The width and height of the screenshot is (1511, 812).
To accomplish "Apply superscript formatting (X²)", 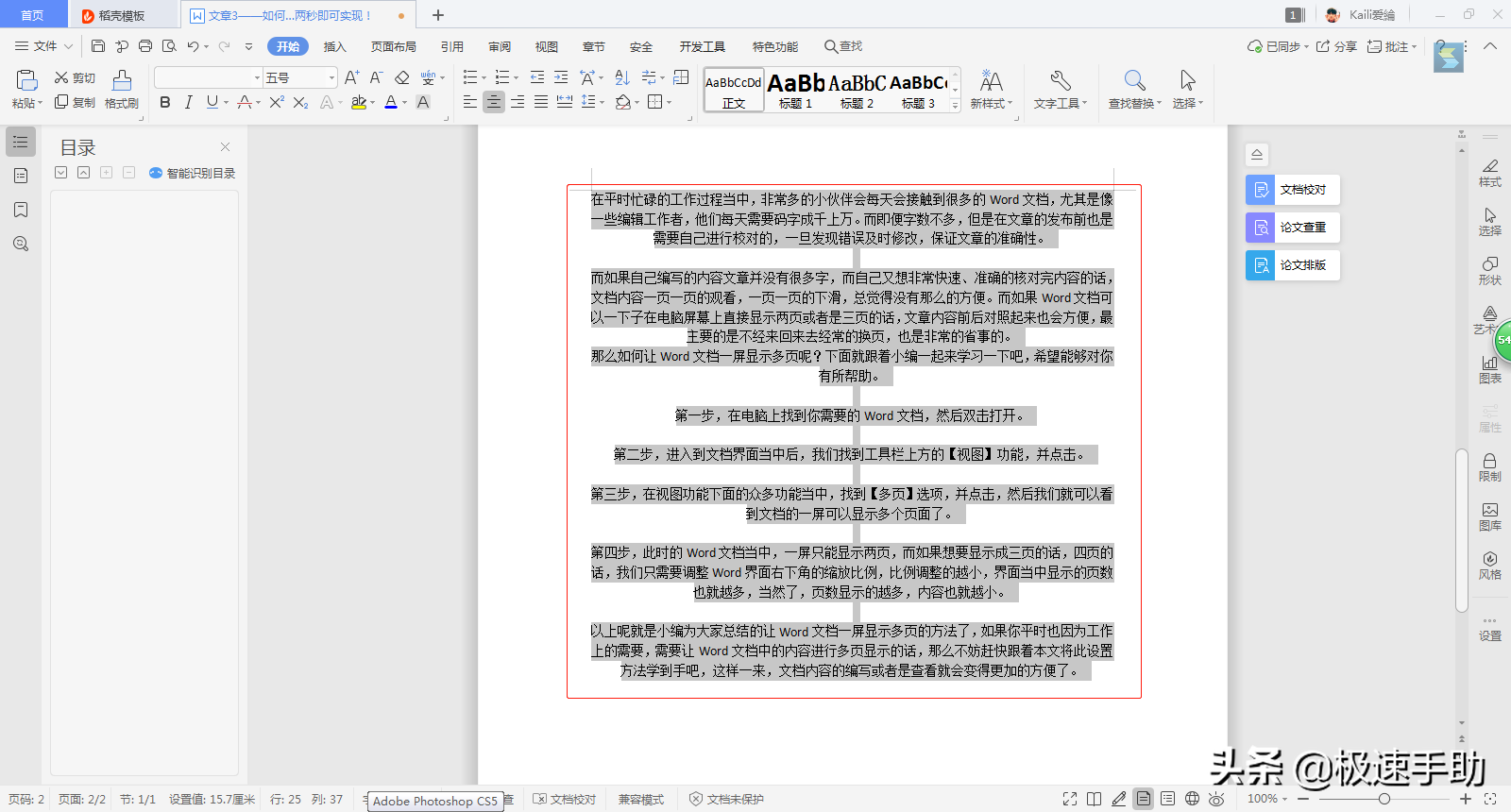I will [x=277, y=102].
